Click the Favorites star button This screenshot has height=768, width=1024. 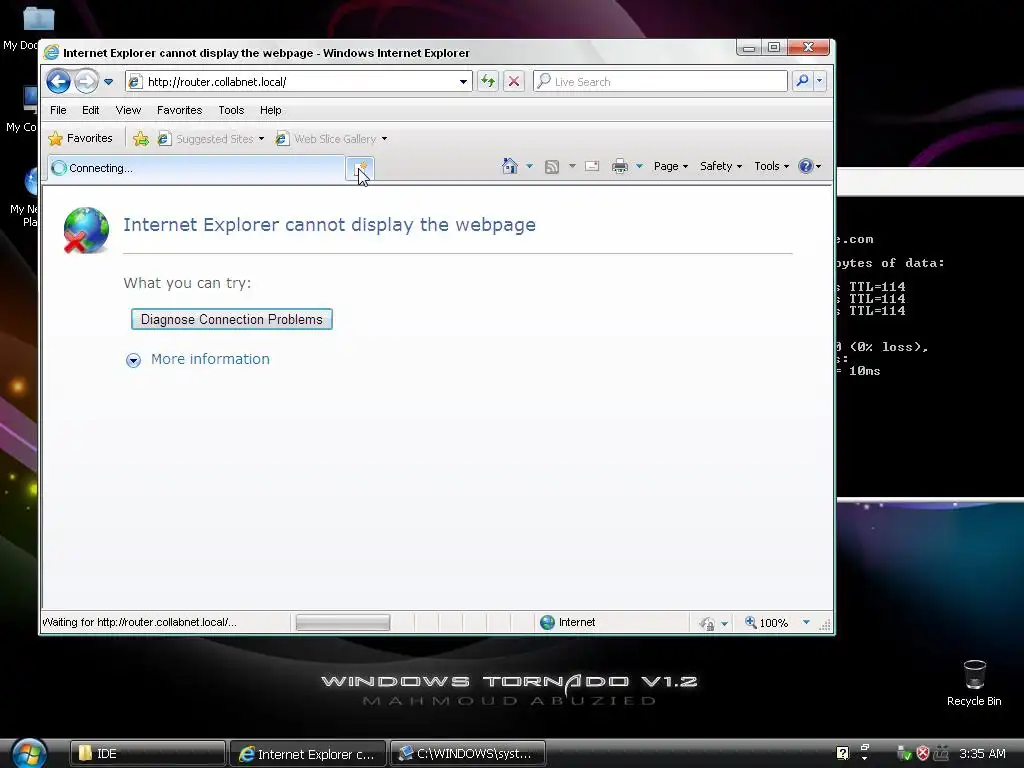pos(80,138)
